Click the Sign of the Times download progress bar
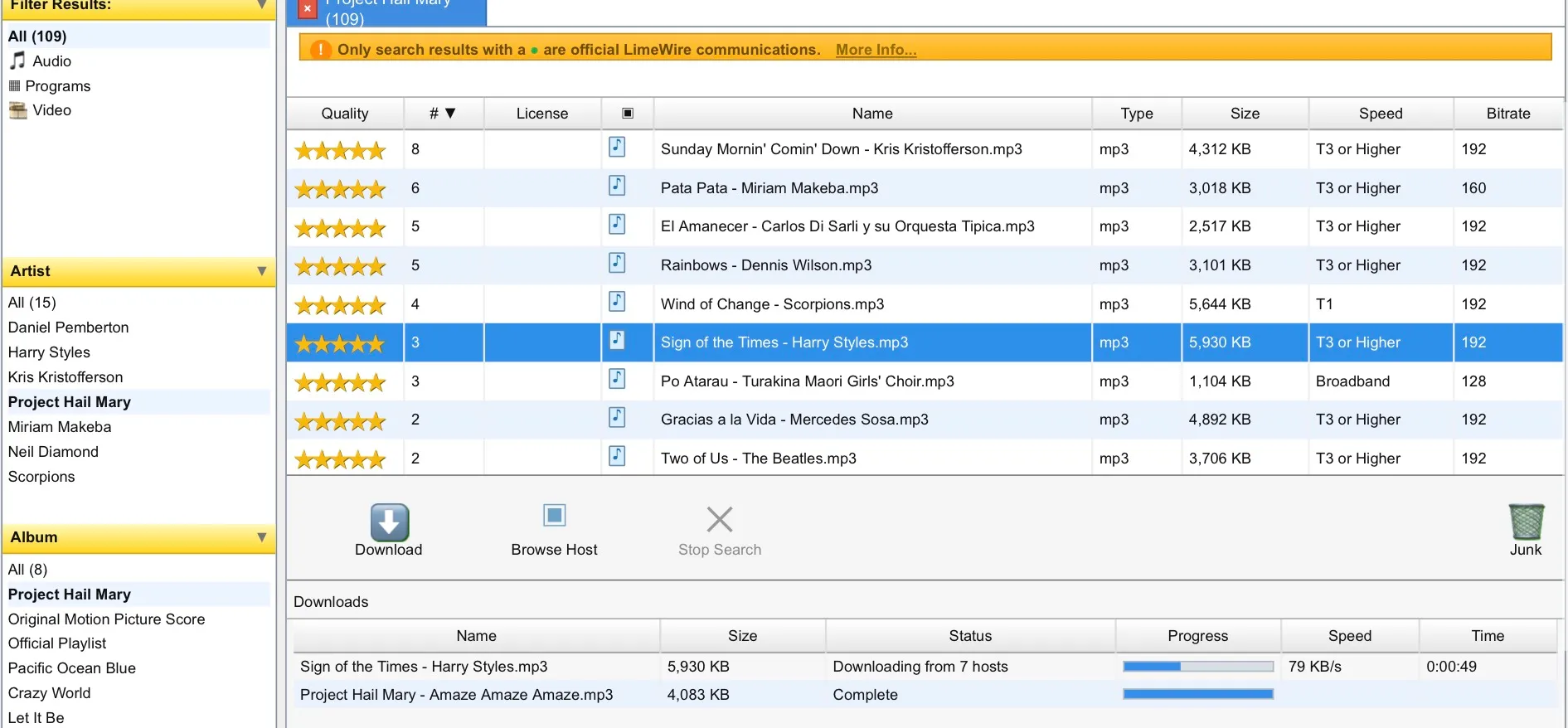The width and height of the screenshot is (1568, 728). point(1198,667)
